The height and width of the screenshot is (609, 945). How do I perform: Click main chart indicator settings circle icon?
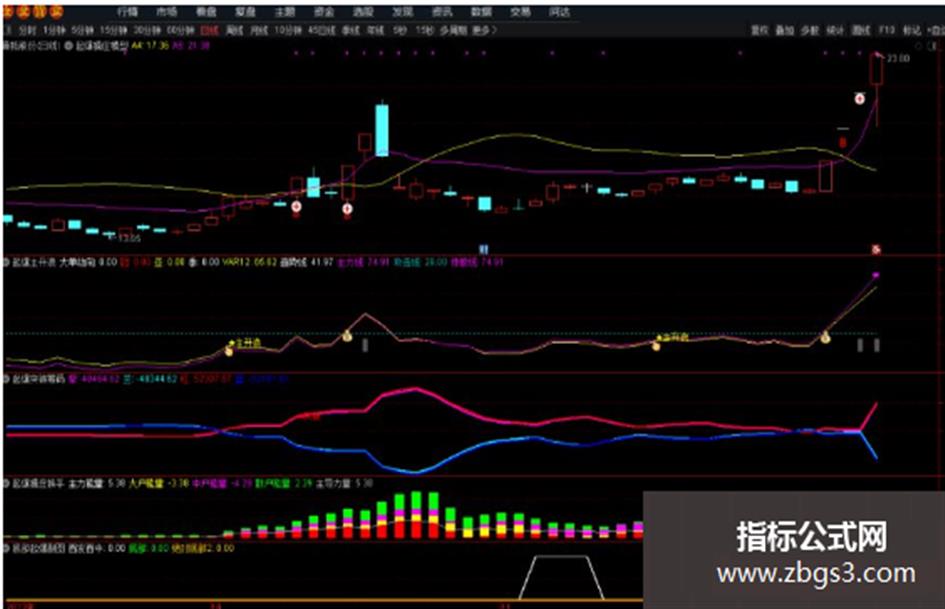[x=68, y=45]
